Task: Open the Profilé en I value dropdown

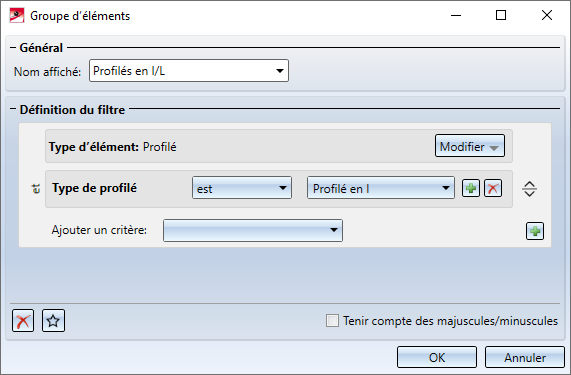Action: pyautogui.click(x=381, y=188)
